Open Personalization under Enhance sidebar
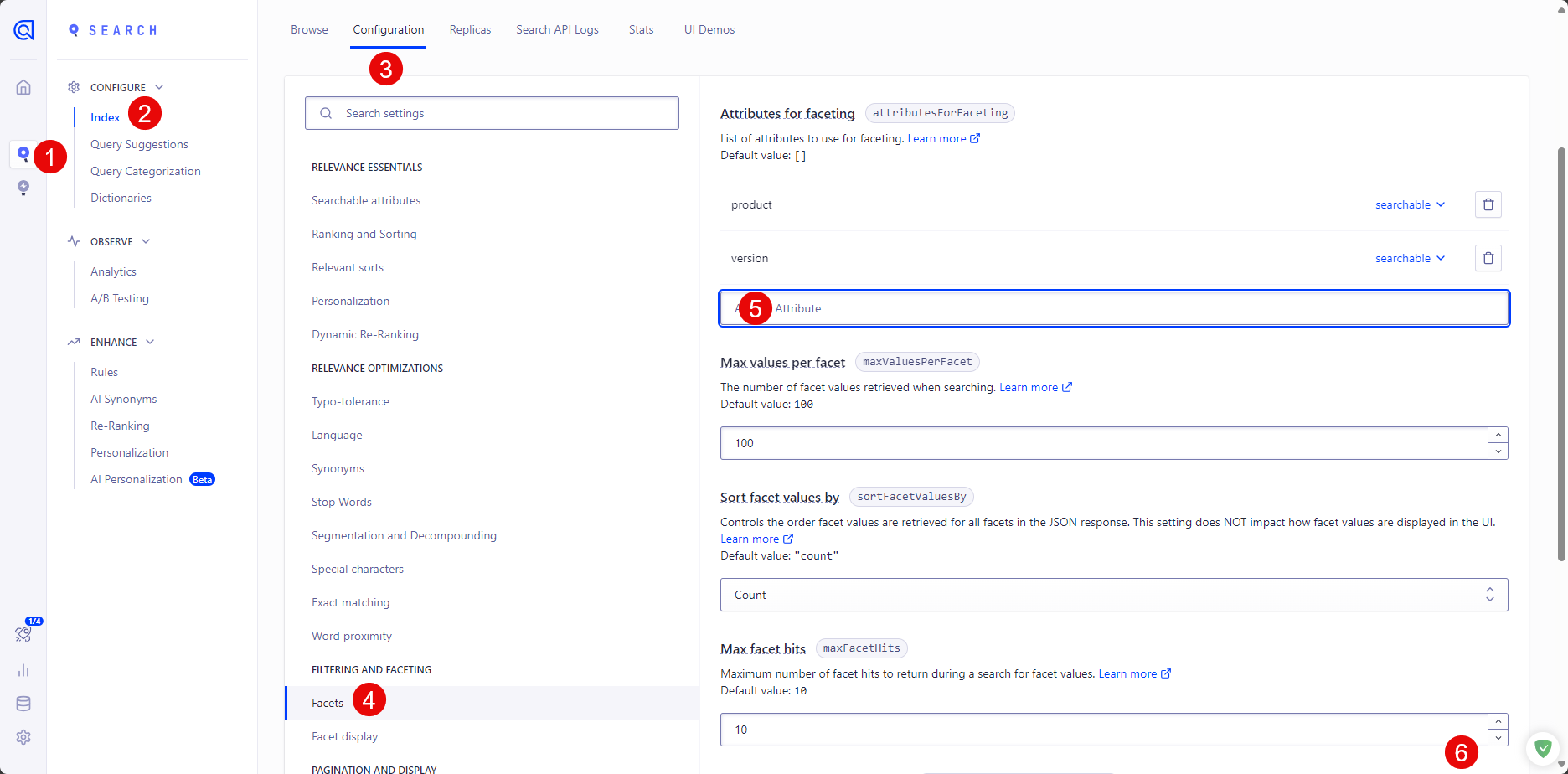This screenshot has height=774, width=1568. (129, 452)
